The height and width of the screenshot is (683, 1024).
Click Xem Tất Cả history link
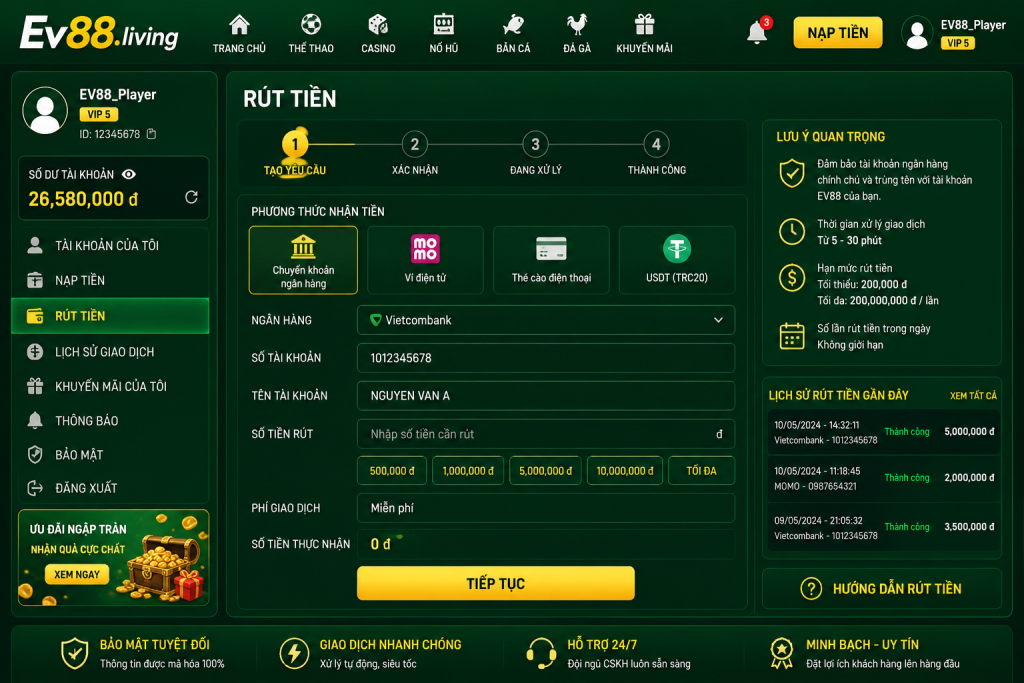(x=973, y=396)
